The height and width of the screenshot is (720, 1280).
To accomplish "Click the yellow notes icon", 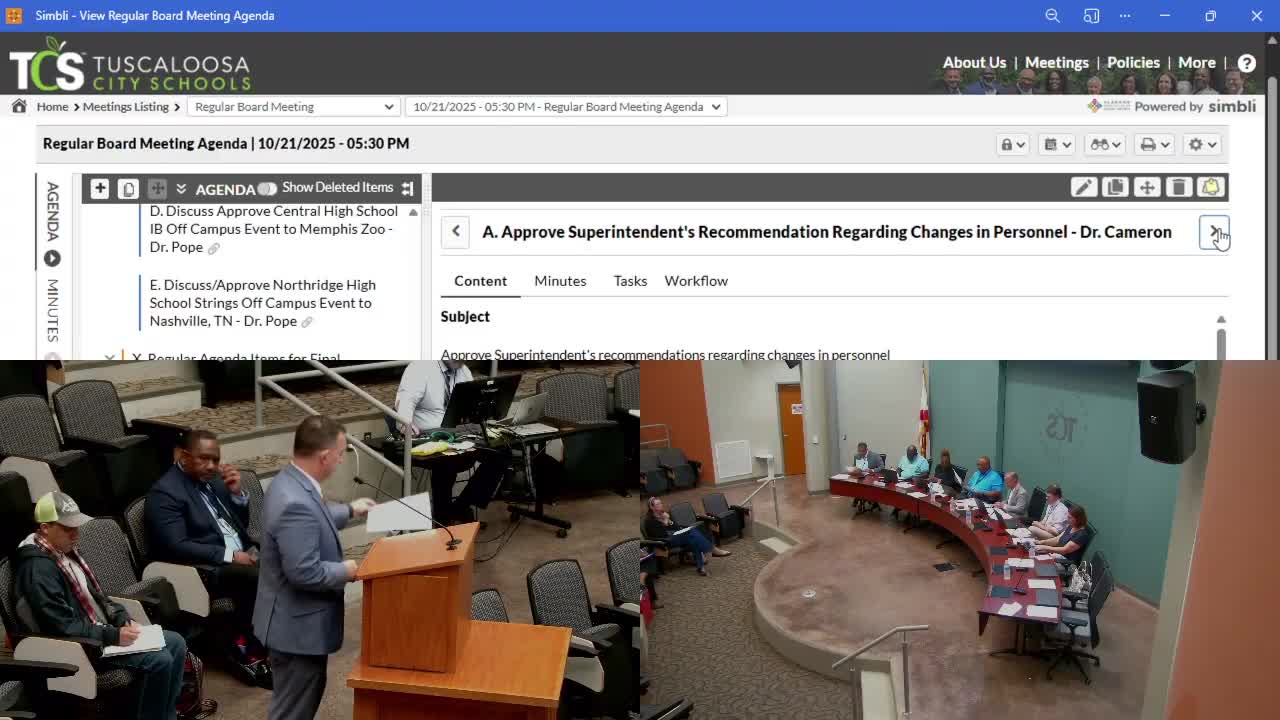I will 1210,187.
